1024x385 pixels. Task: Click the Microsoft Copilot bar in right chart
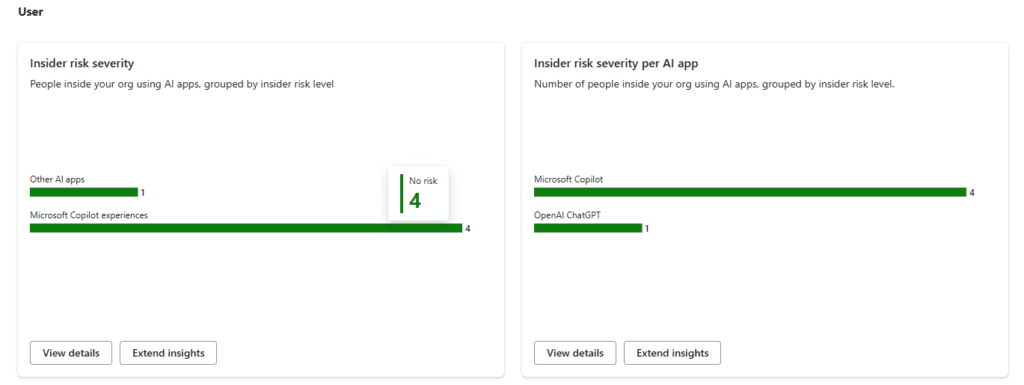[x=750, y=192]
